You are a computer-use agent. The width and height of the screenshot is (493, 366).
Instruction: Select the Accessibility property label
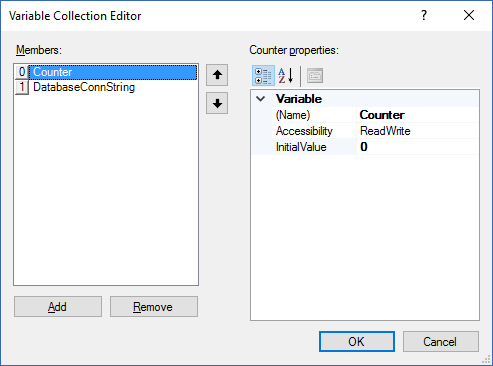304,131
